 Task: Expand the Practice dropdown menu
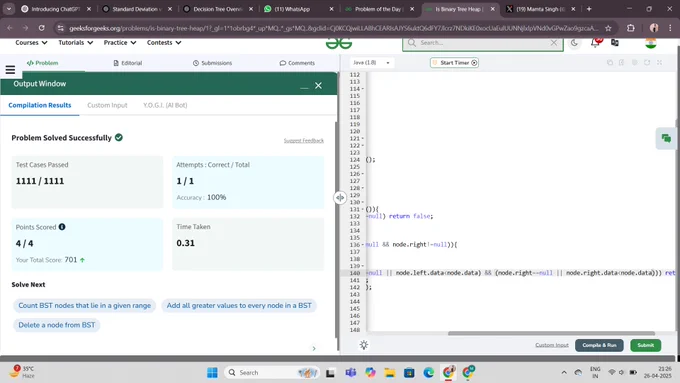tap(120, 43)
